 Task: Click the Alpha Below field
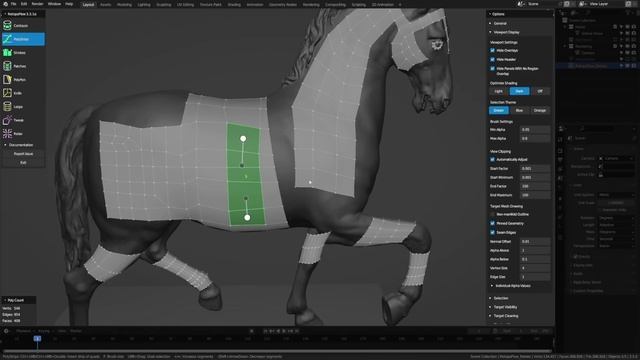[535, 259]
